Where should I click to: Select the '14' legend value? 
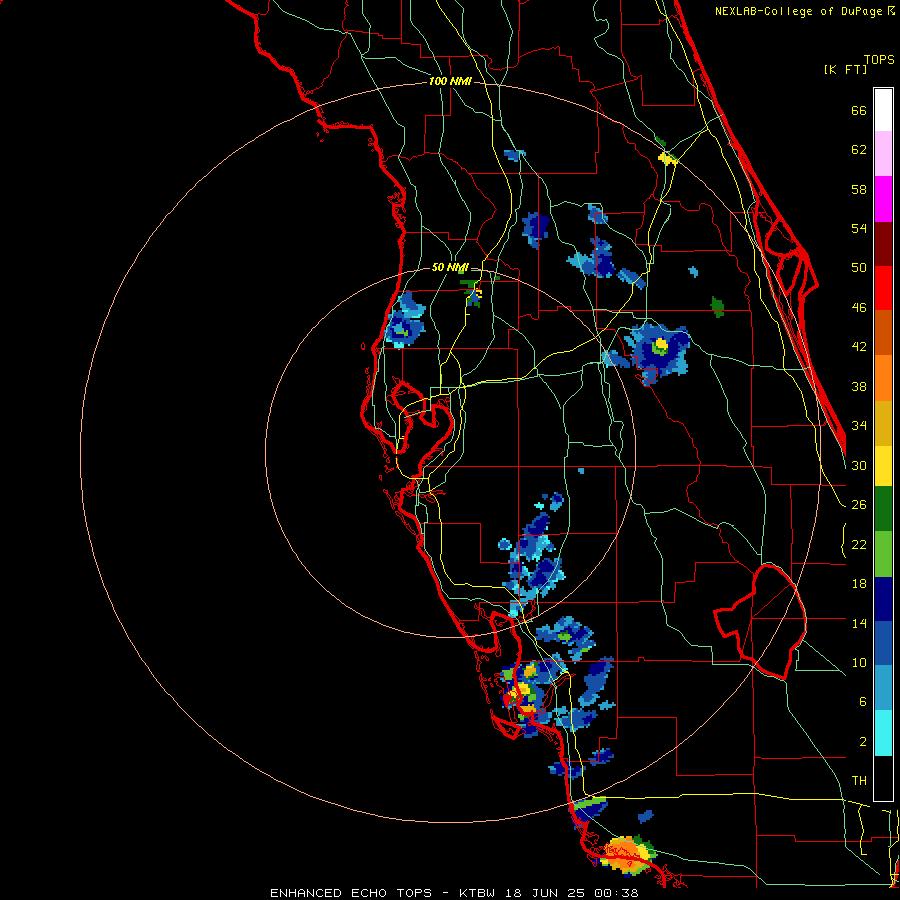tap(859, 623)
